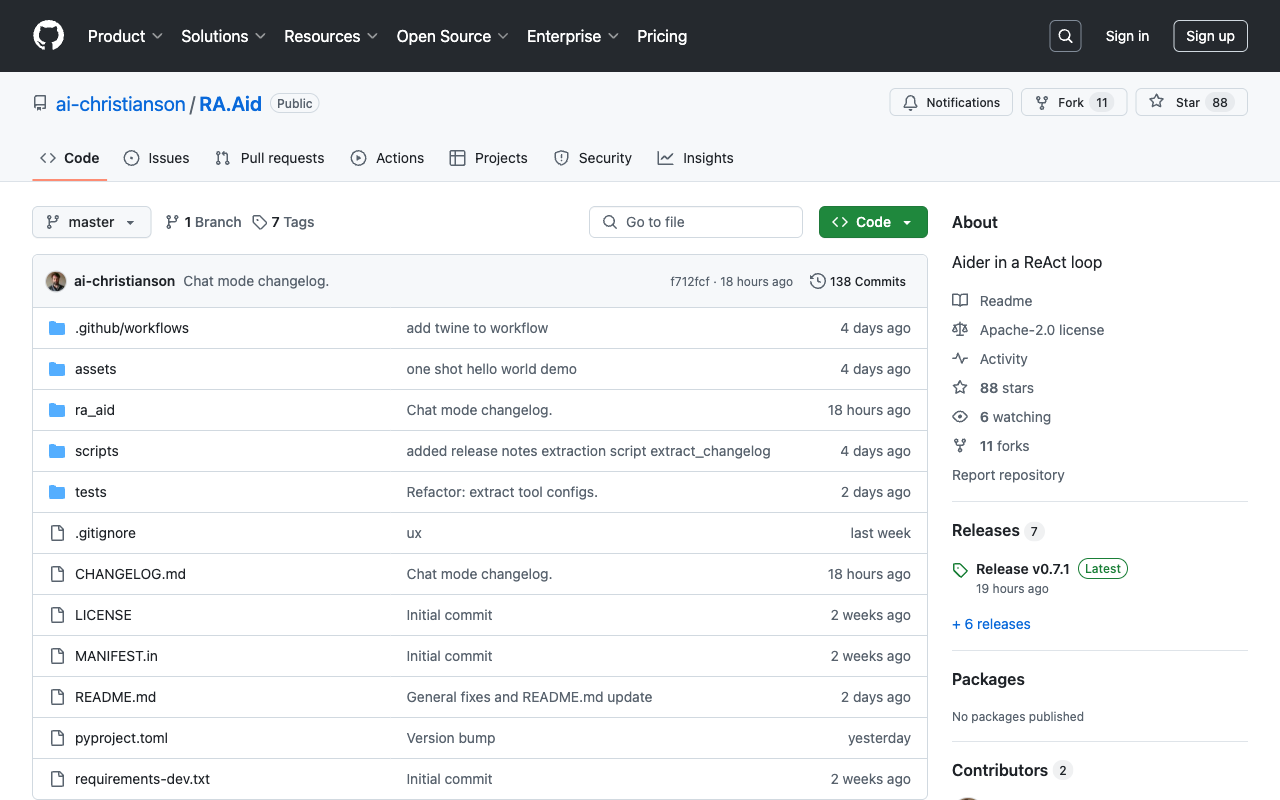Open the search magnifier button
1280x800 pixels.
pos(1065,36)
